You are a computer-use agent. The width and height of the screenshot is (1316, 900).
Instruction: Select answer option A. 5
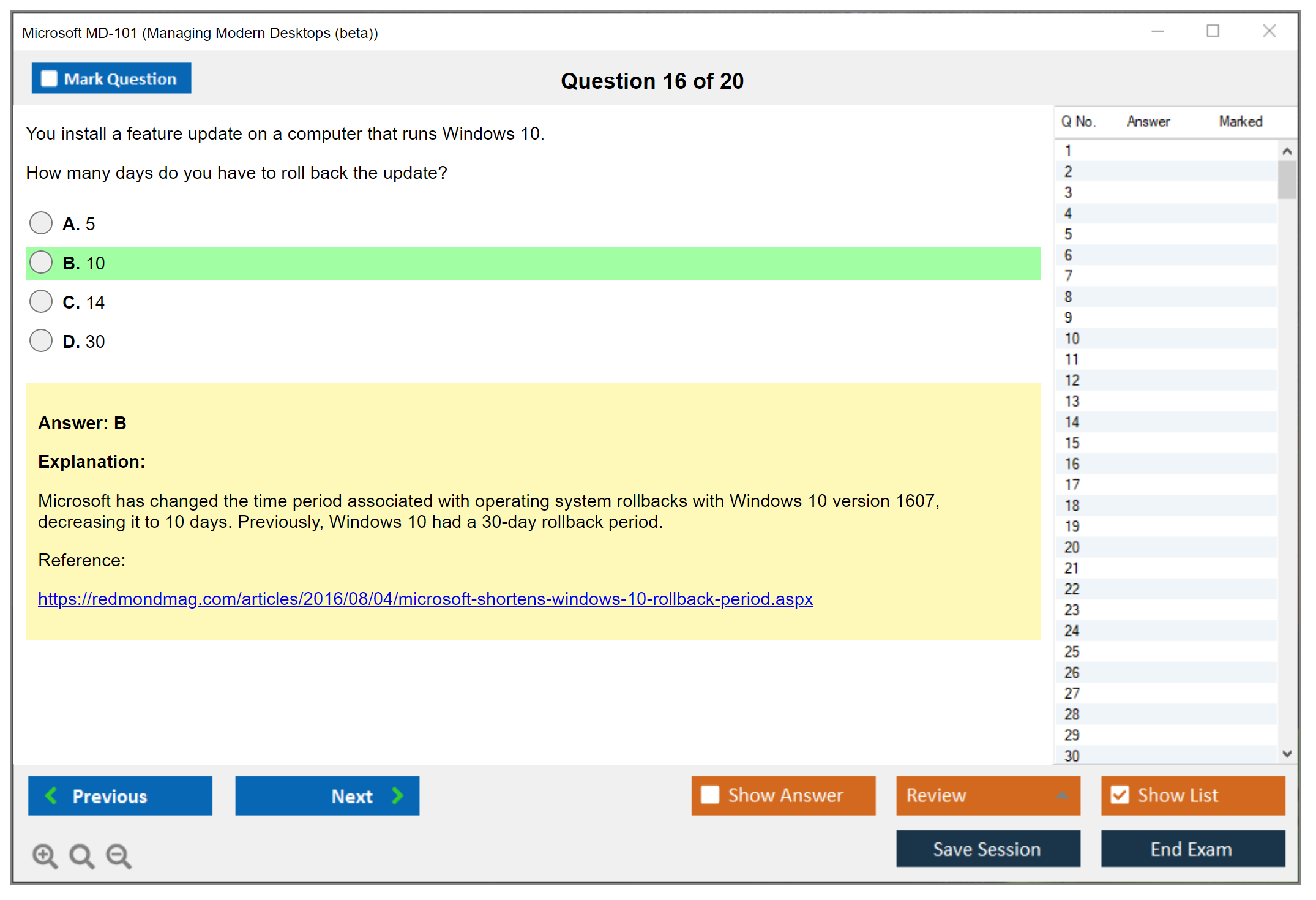pyautogui.click(x=41, y=223)
